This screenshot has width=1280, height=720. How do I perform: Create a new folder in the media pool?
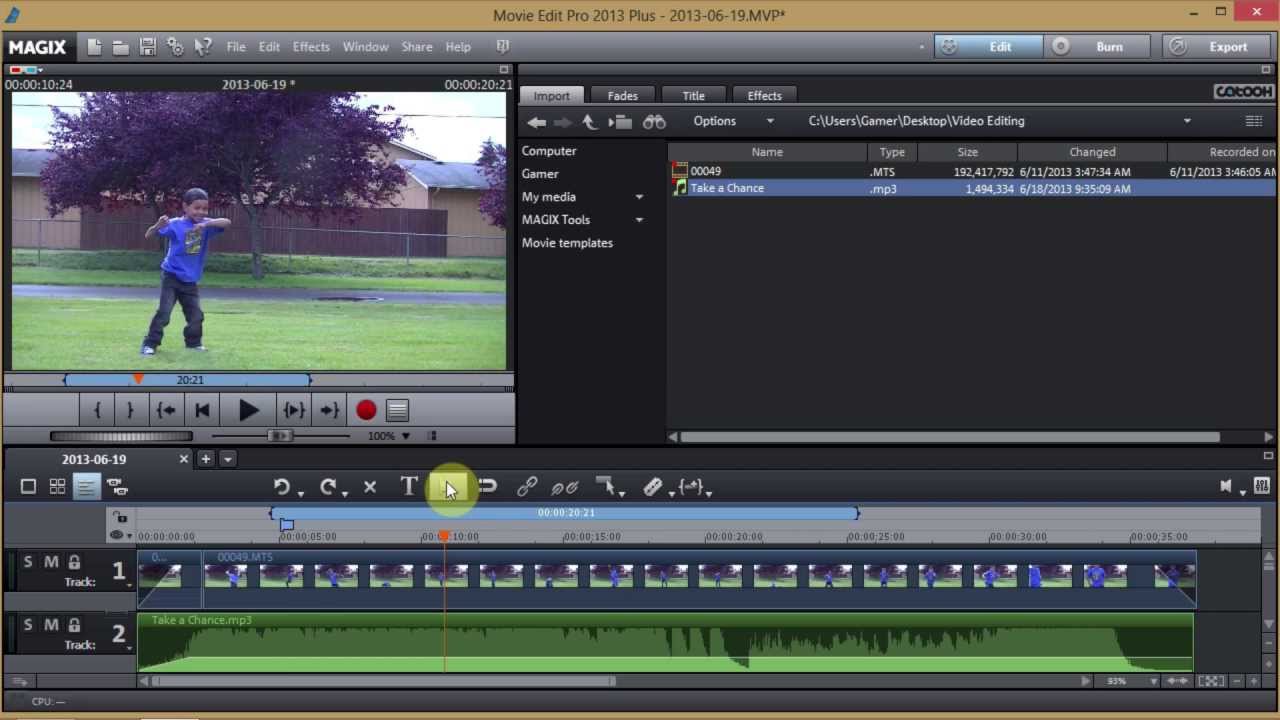pyautogui.click(x=621, y=122)
